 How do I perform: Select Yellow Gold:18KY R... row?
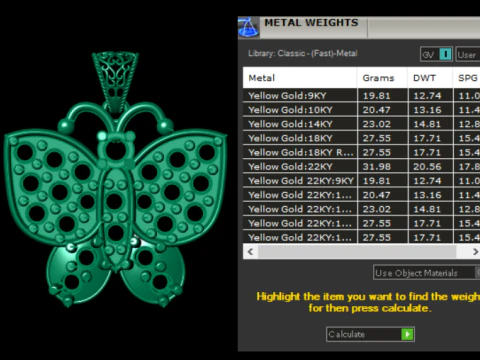click(361, 152)
